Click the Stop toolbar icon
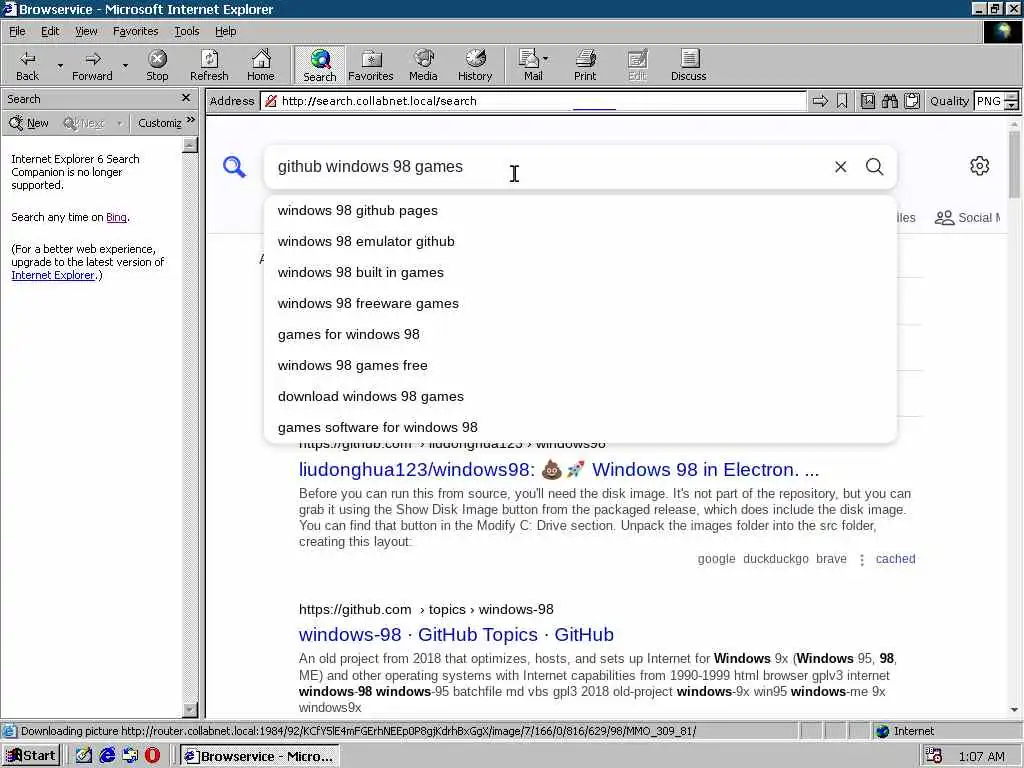Screen dimensions: 1024x768 157,65
